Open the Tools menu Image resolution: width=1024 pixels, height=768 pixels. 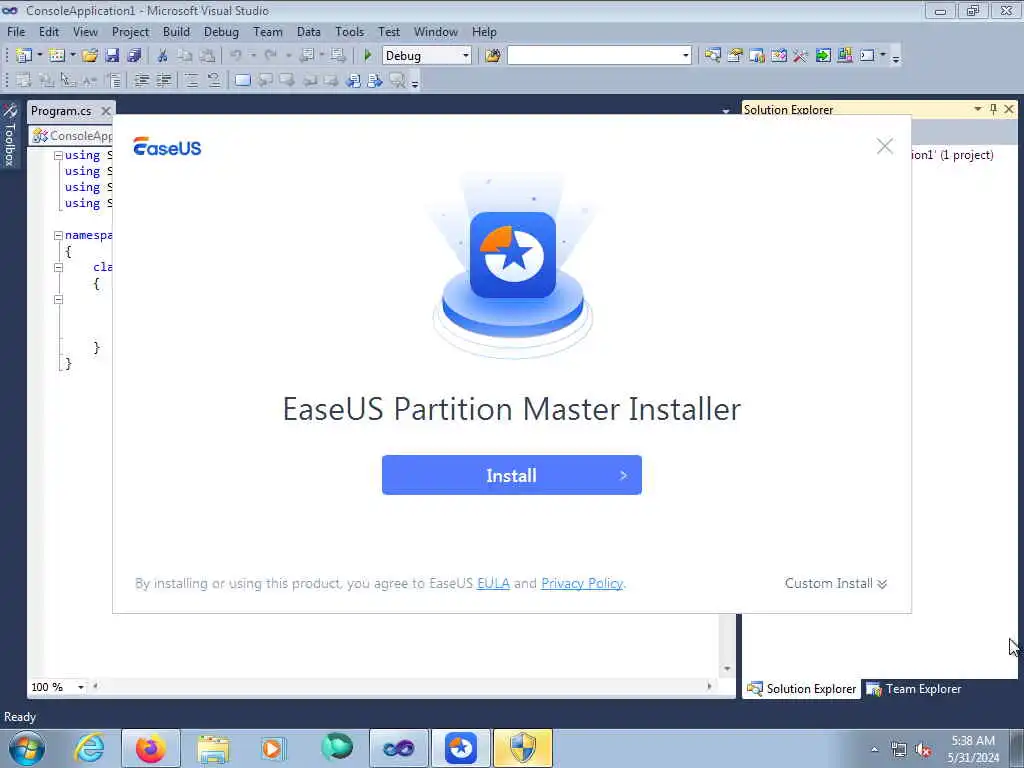349,31
